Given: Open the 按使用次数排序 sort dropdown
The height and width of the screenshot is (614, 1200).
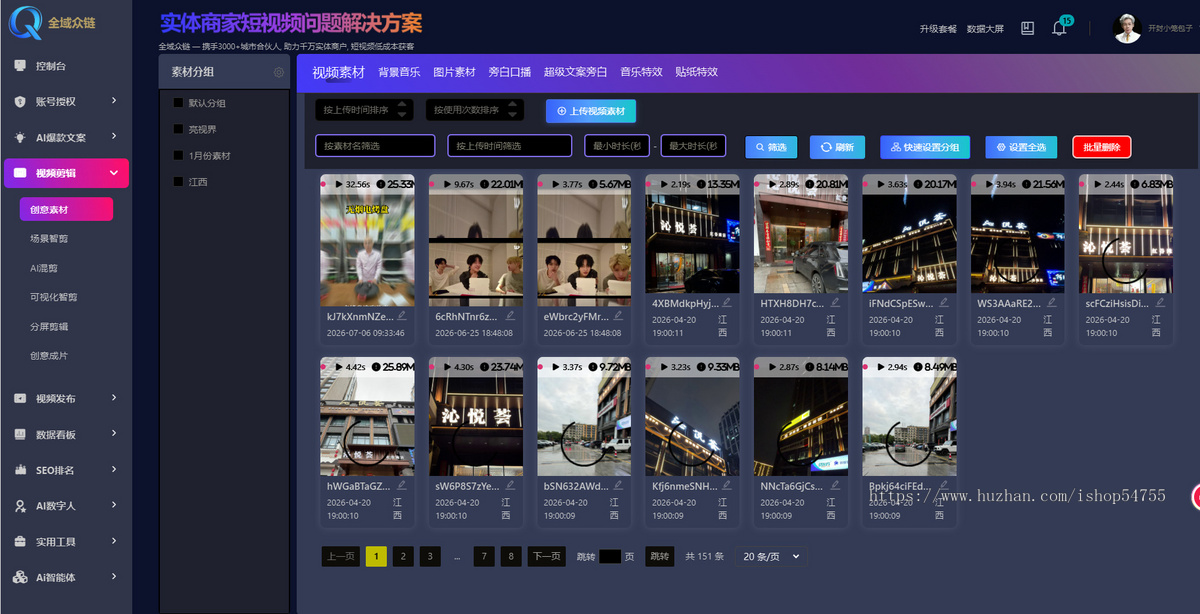Looking at the screenshot, I should [x=475, y=110].
